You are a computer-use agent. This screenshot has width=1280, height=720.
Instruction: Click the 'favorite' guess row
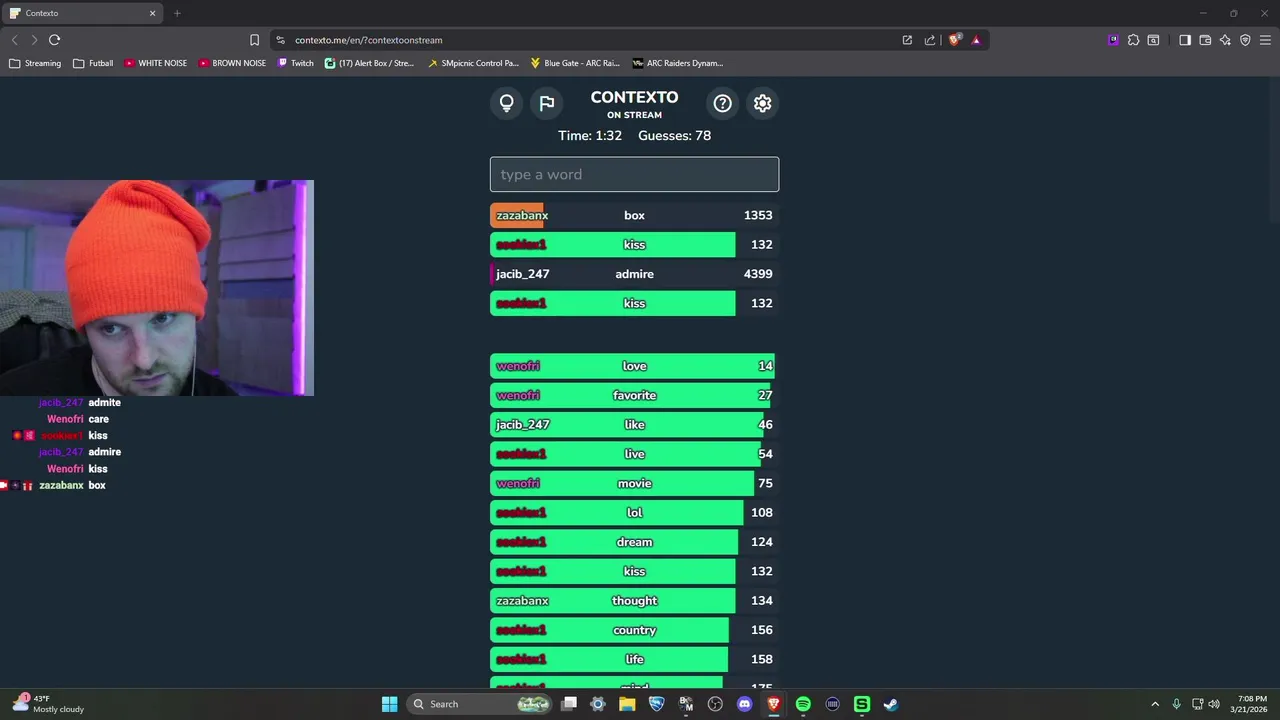(634, 395)
